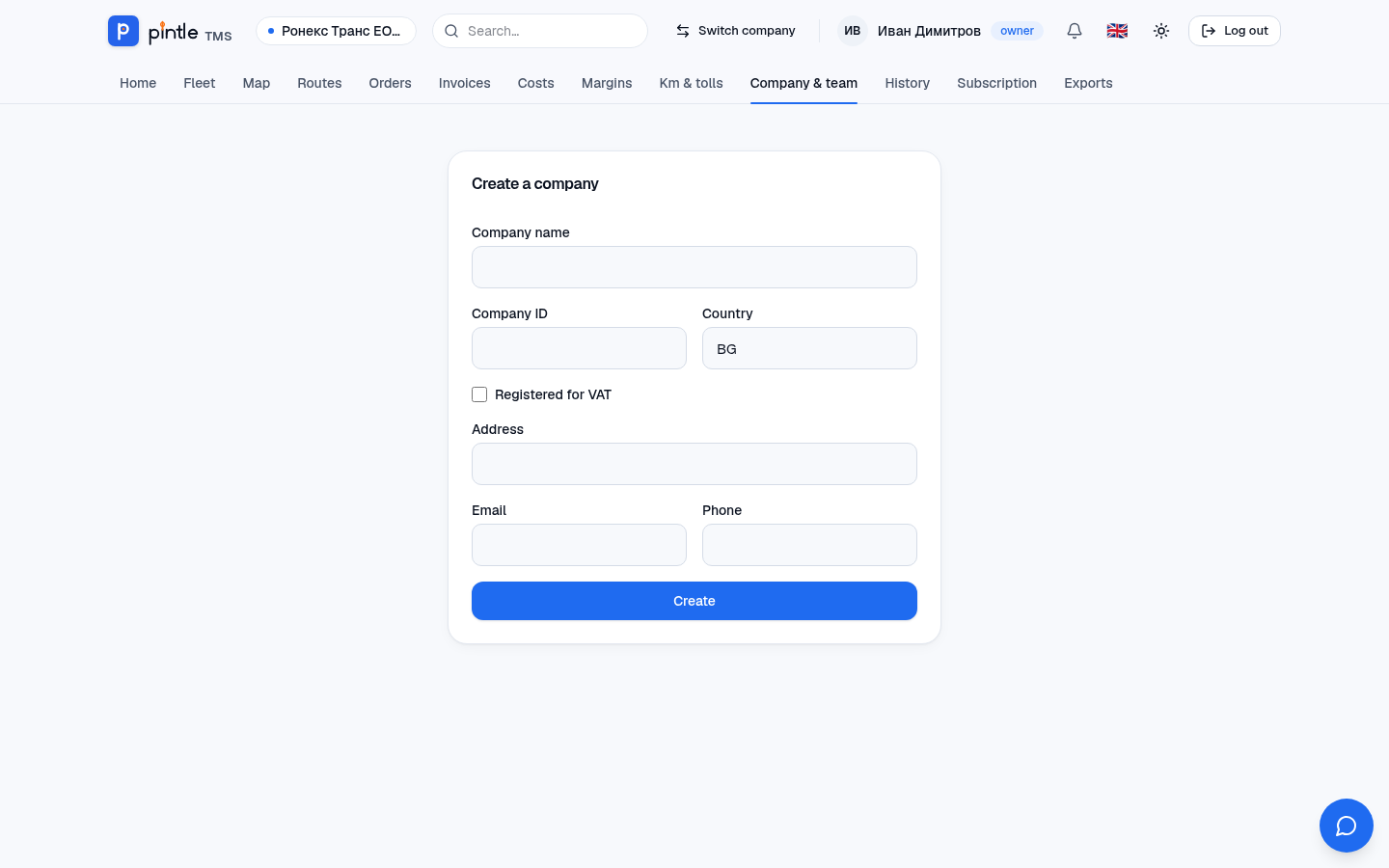The width and height of the screenshot is (1389, 868).
Task: Click the Country field showing BG
Action: [809, 348]
